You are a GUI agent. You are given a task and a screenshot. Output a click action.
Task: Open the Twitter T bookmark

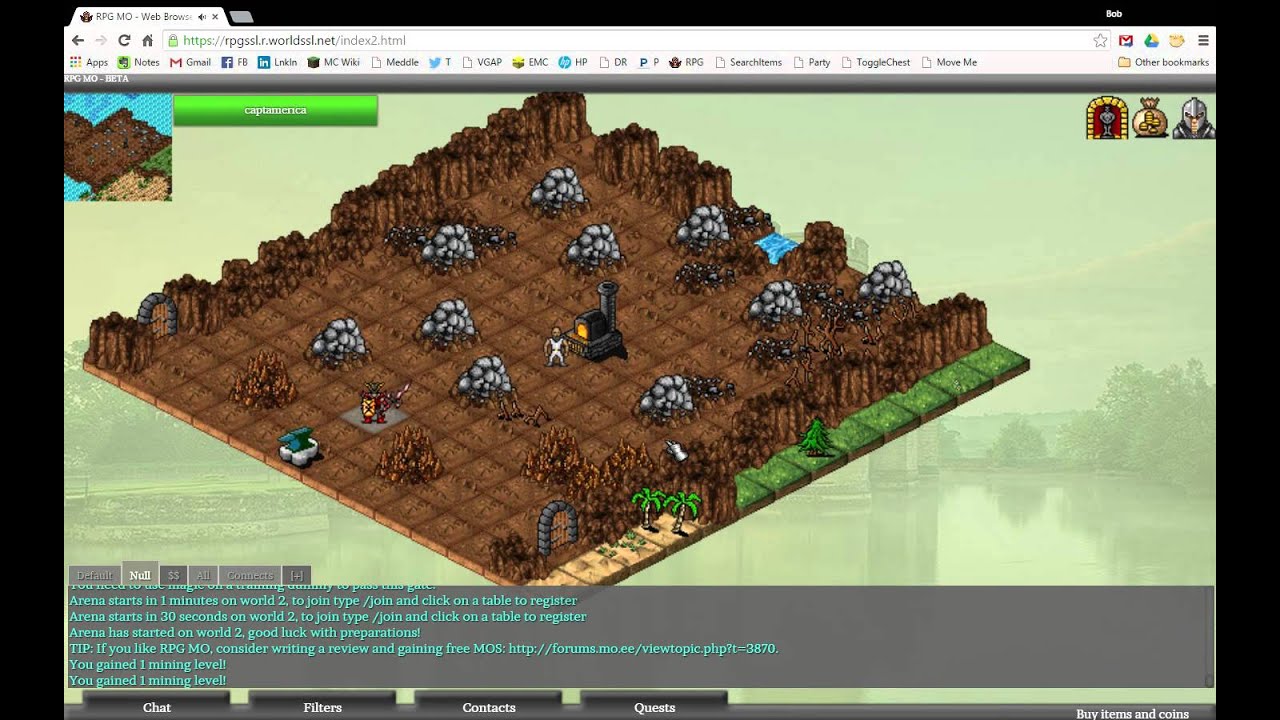pyautogui.click(x=440, y=62)
